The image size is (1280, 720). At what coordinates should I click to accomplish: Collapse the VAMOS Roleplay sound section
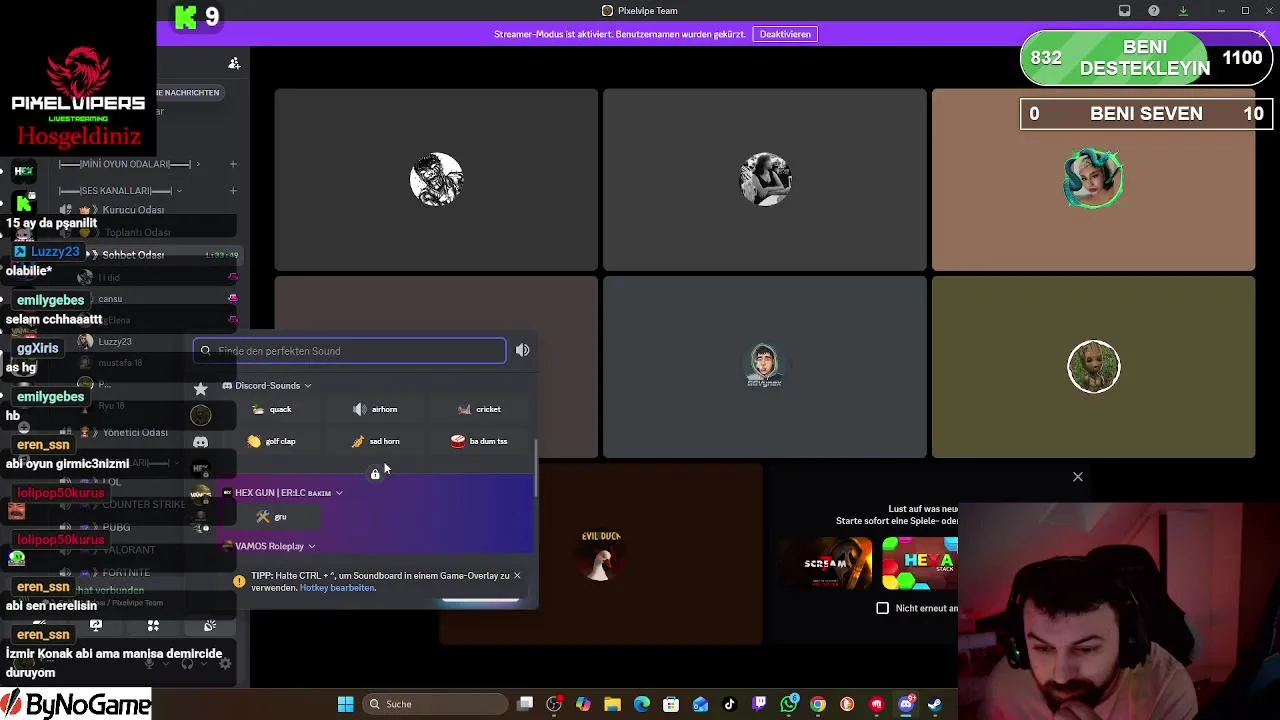pos(270,546)
